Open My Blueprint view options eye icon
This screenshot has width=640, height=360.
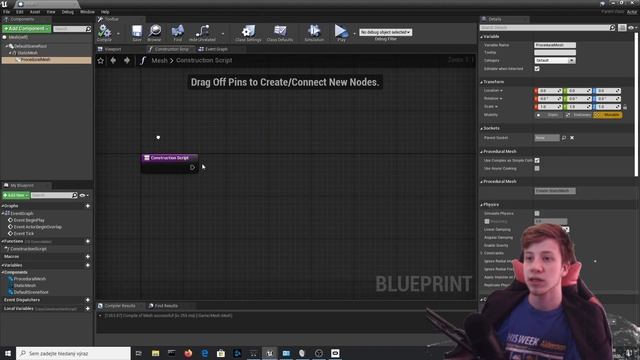[x=84, y=196]
